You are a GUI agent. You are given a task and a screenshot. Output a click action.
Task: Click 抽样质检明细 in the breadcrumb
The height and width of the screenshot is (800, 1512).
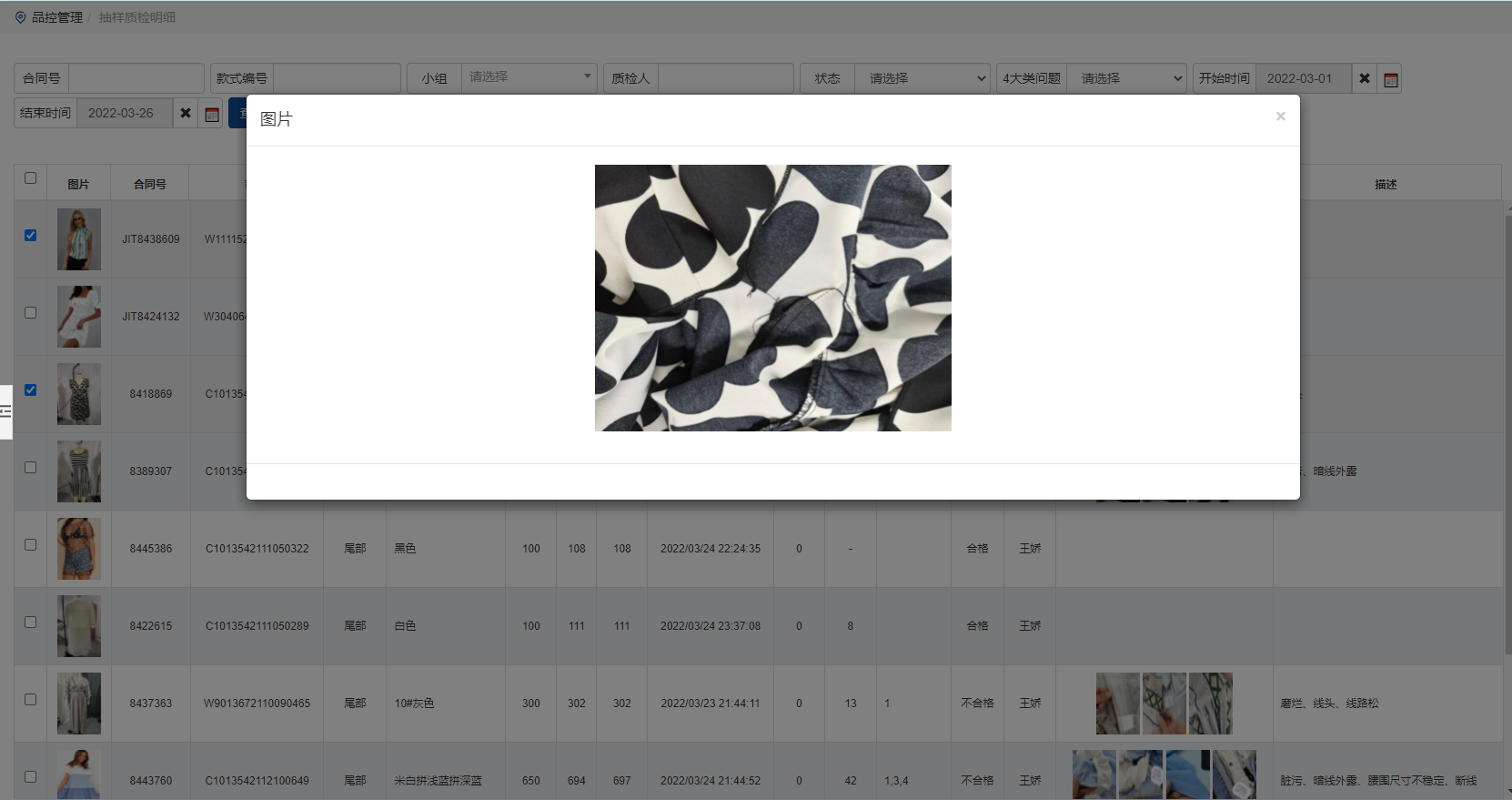click(137, 17)
